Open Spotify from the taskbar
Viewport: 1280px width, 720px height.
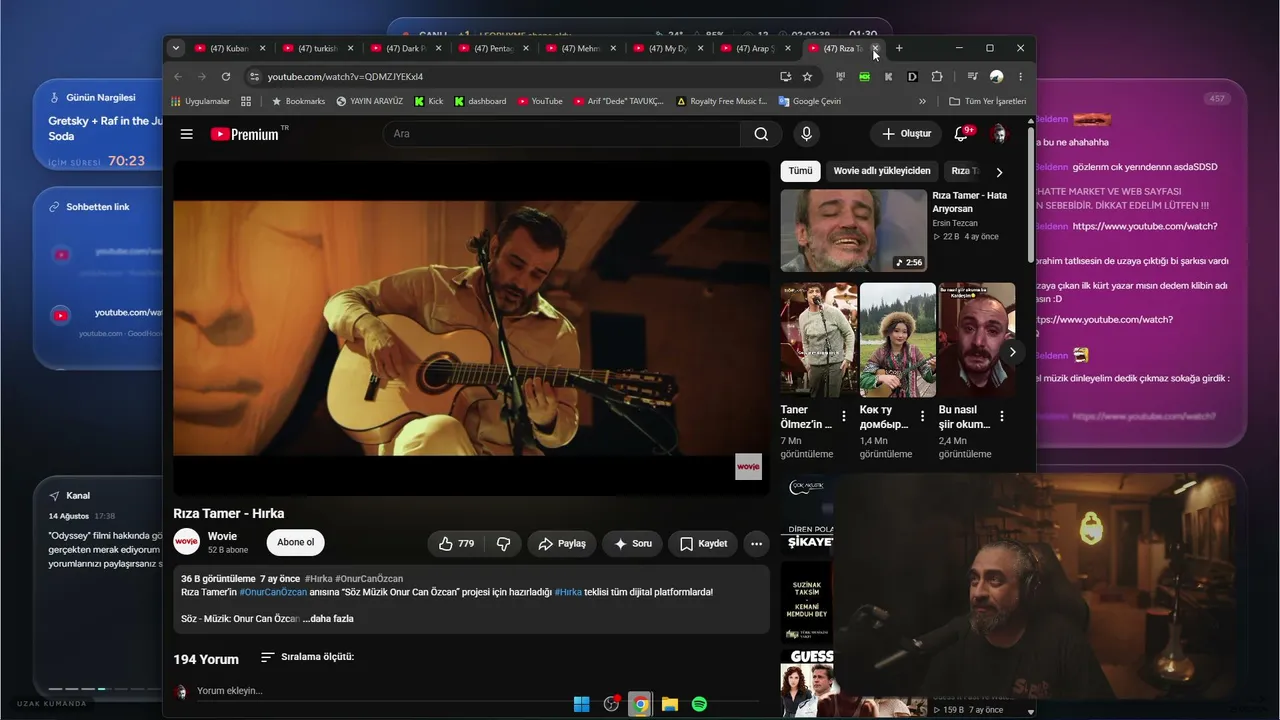point(699,704)
